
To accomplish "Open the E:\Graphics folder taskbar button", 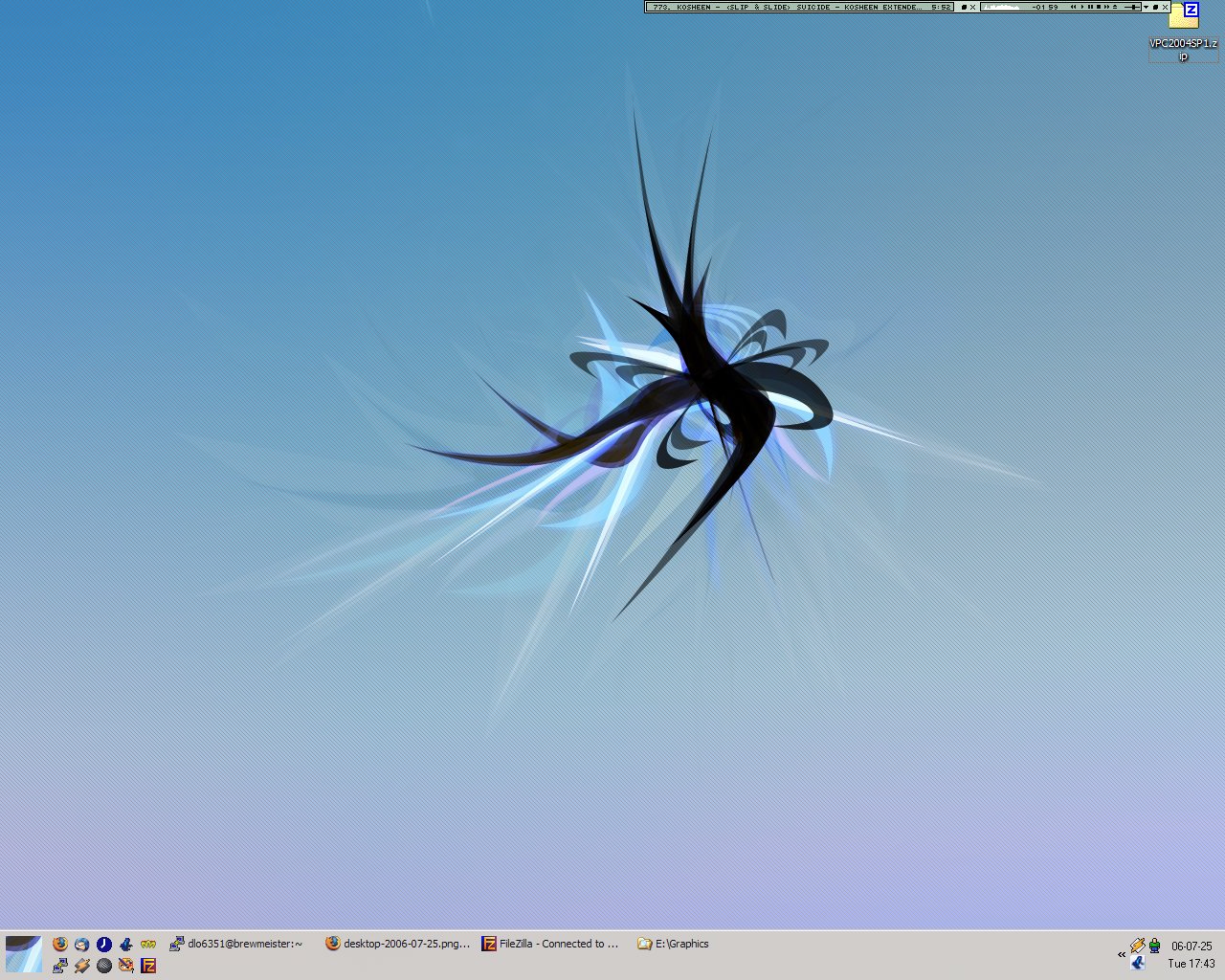I will pyautogui.click(x=674, y=944).
